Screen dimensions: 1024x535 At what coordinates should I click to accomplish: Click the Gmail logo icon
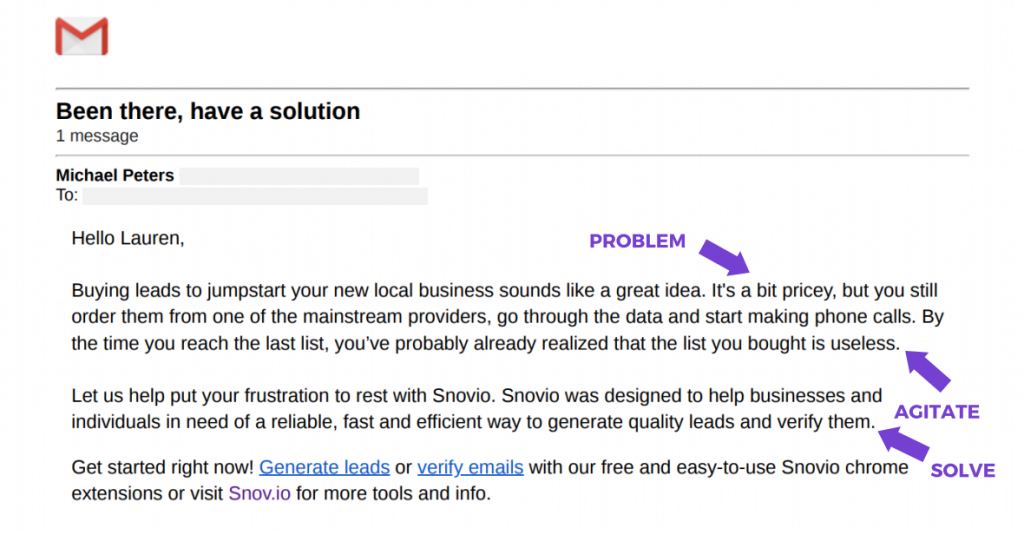[x=82, y=37]
